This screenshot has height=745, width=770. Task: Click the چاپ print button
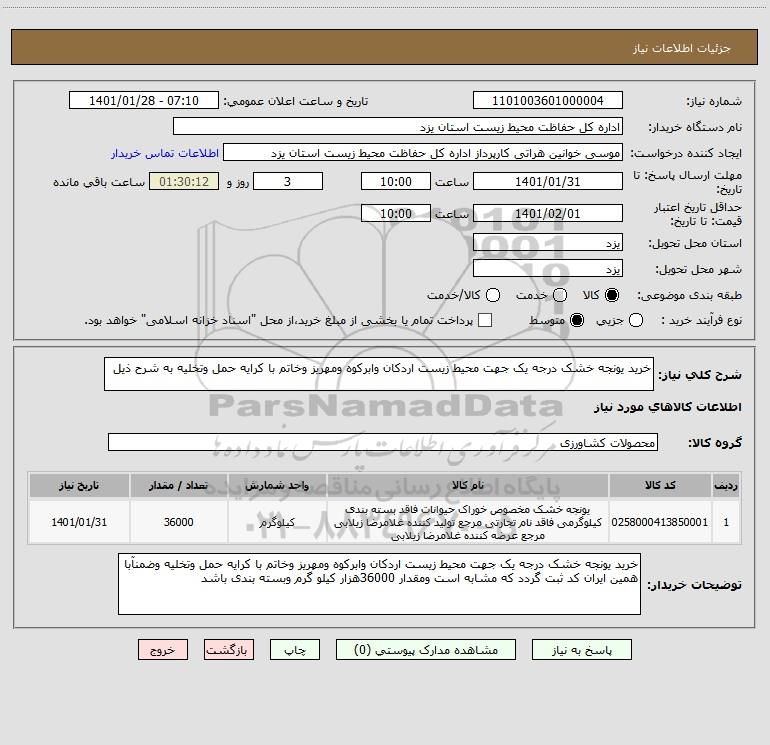(295, 650)
